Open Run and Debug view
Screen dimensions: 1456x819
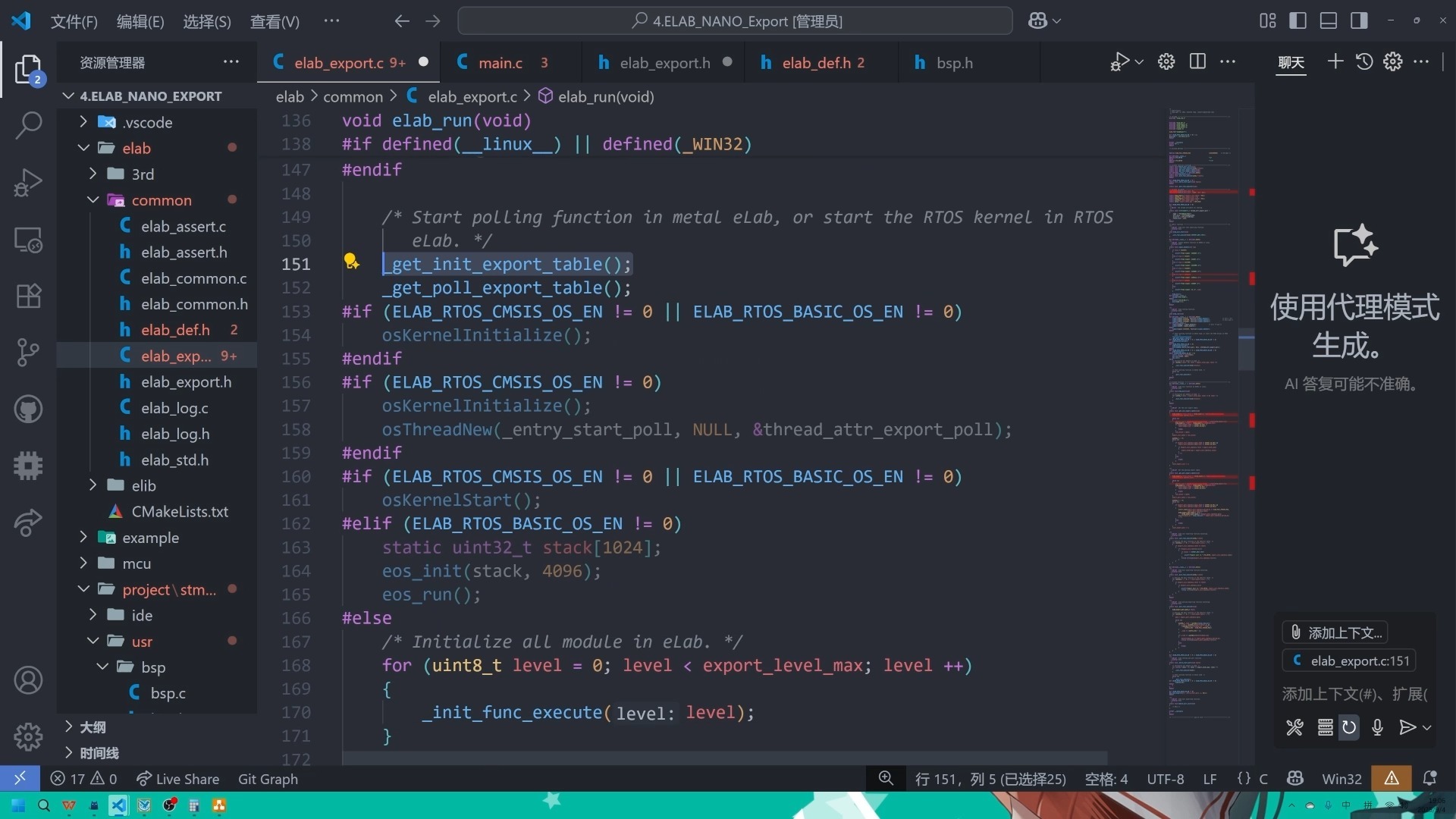pyautogui.click(x=28, y=183)
